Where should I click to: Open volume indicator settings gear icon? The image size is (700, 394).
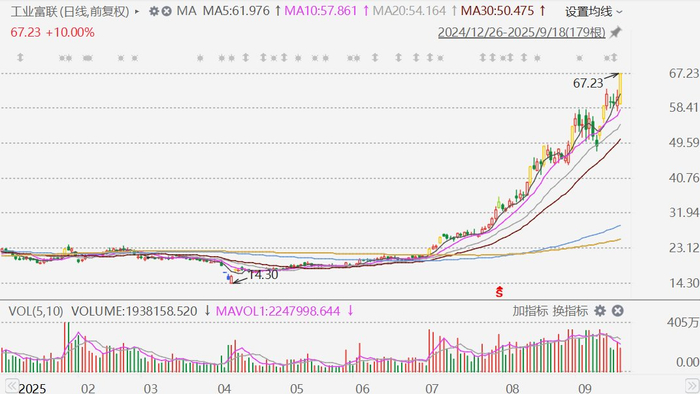click(600, 311)
